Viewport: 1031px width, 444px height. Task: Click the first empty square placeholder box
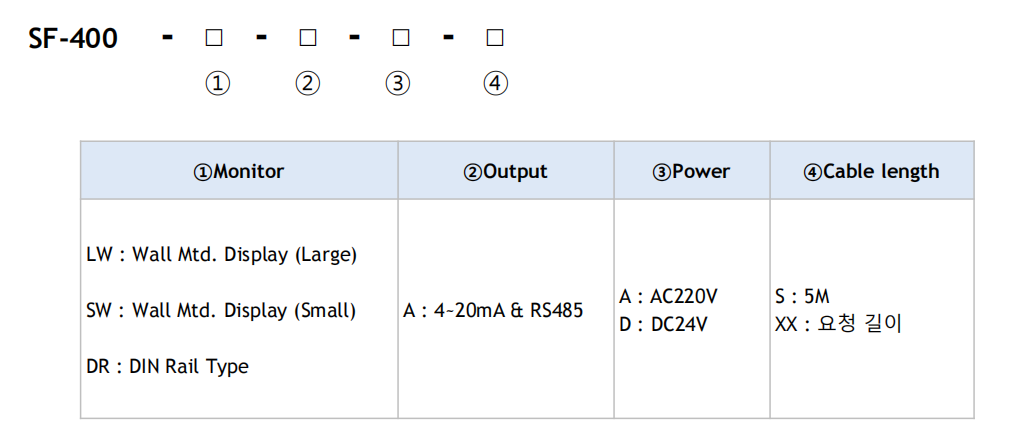pos(213,39)
